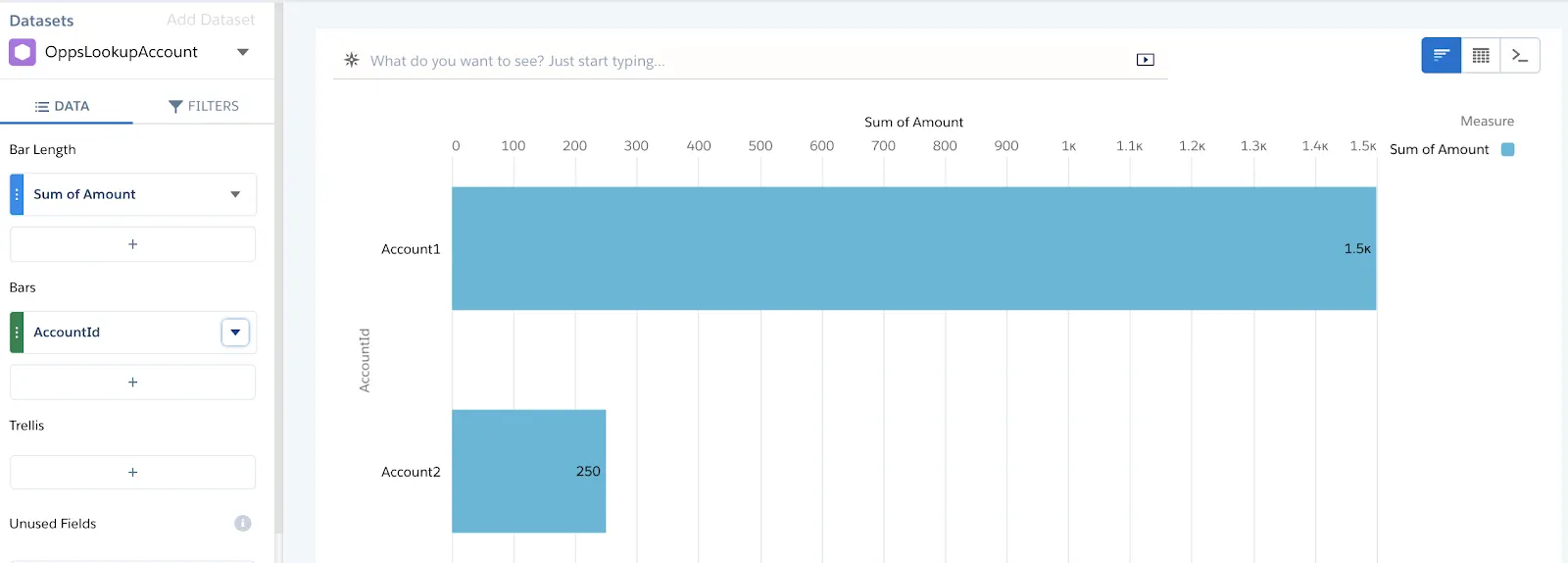Viewport: 1568px width, 563px height.
Task: Click the Unused Fields heading
Action: (53, 524)
